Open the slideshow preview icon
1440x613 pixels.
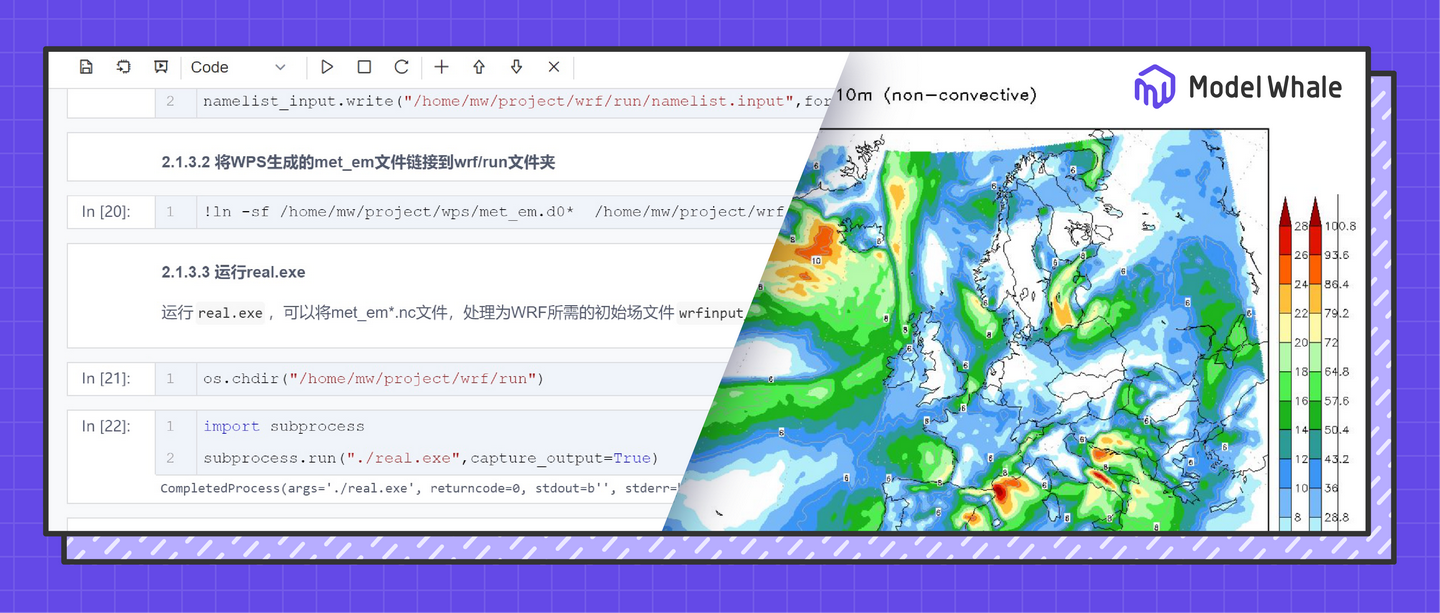[160, 66]
